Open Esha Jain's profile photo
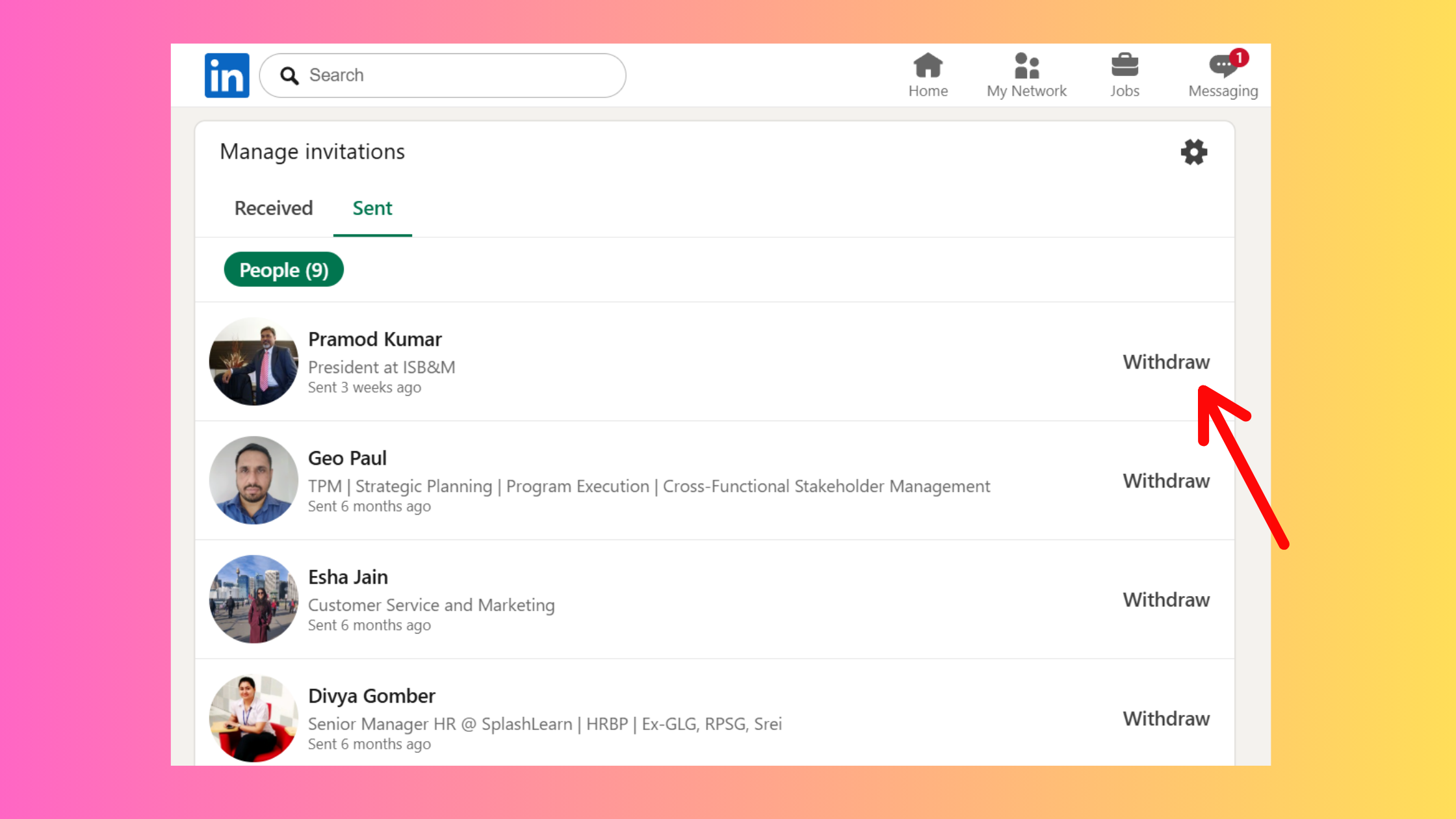The width and height of the screenshot is (1456, 819). 253,599
